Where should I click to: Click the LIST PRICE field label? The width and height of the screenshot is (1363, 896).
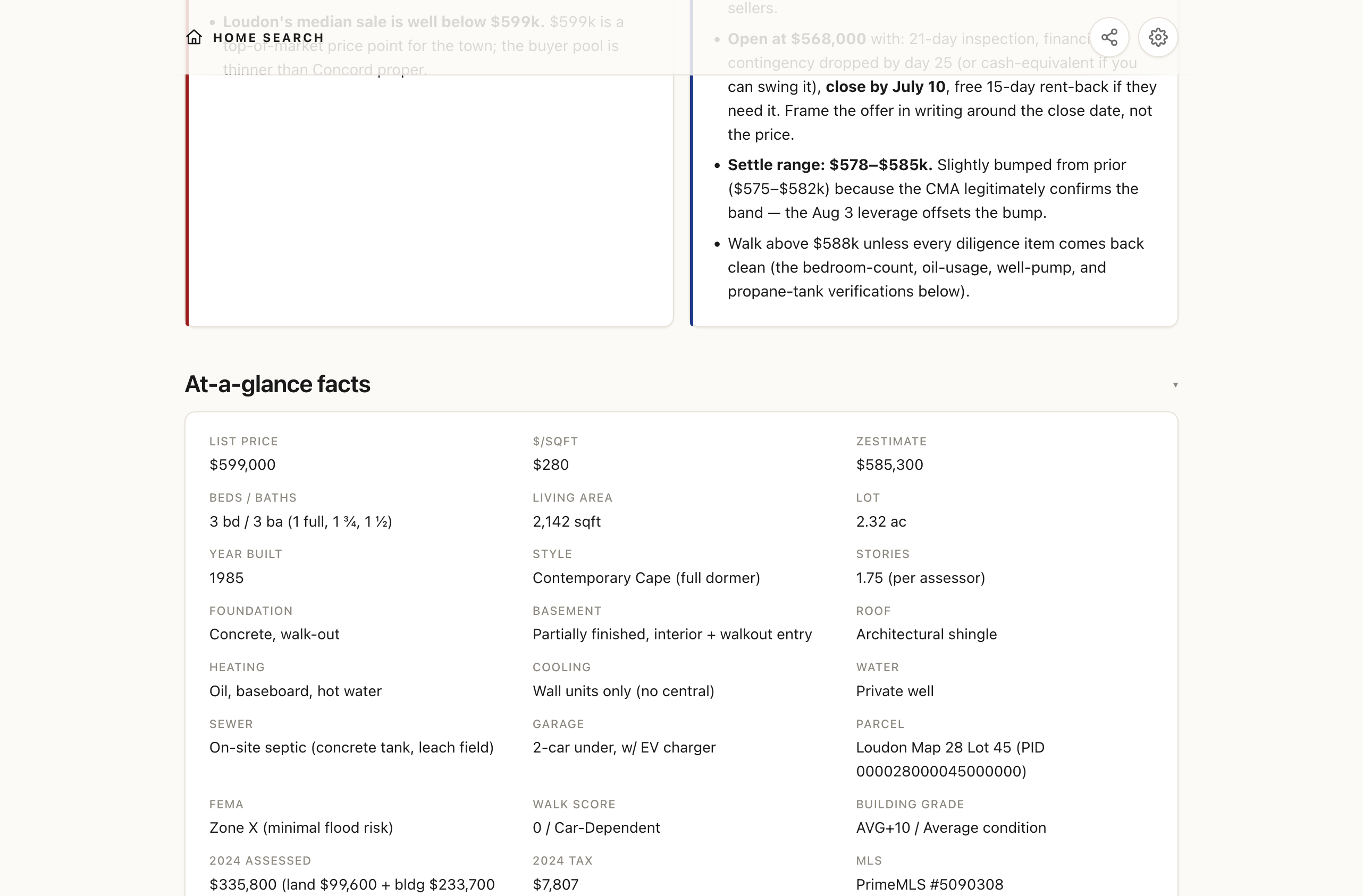pos(243,441)
